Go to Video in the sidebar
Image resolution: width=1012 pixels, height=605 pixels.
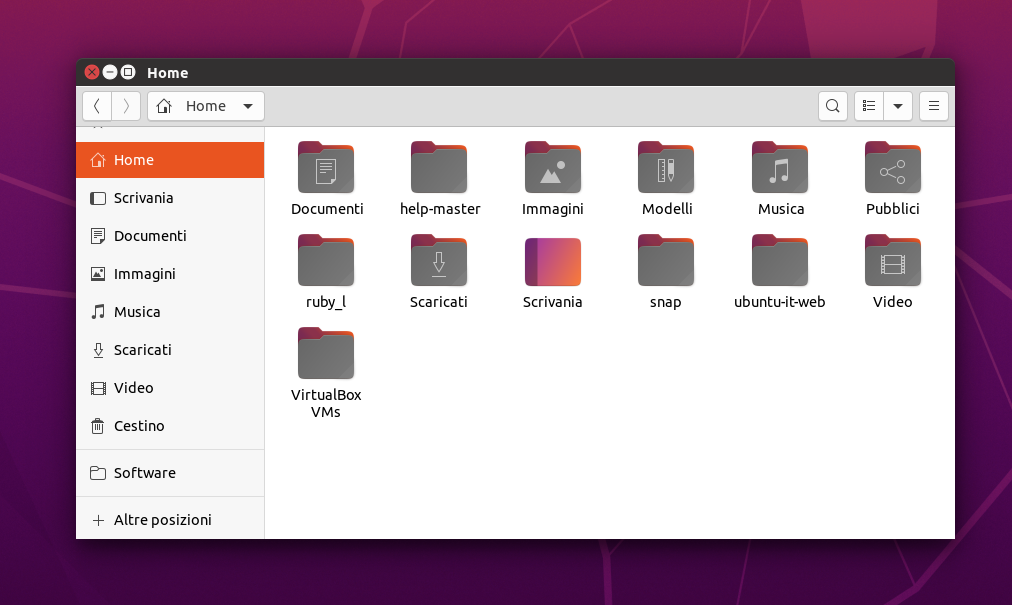[170, 389]
